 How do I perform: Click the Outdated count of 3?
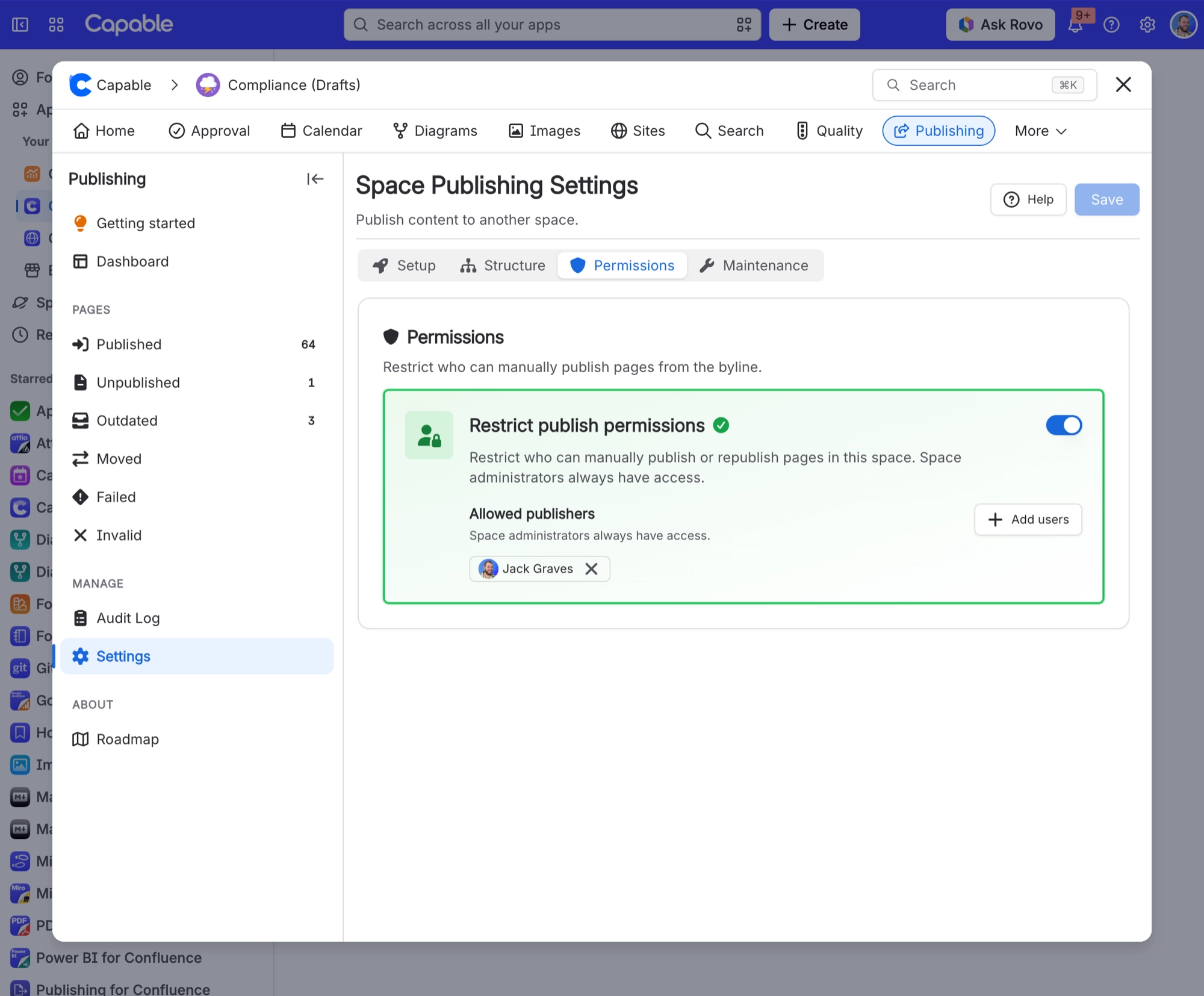pos(311,420)
